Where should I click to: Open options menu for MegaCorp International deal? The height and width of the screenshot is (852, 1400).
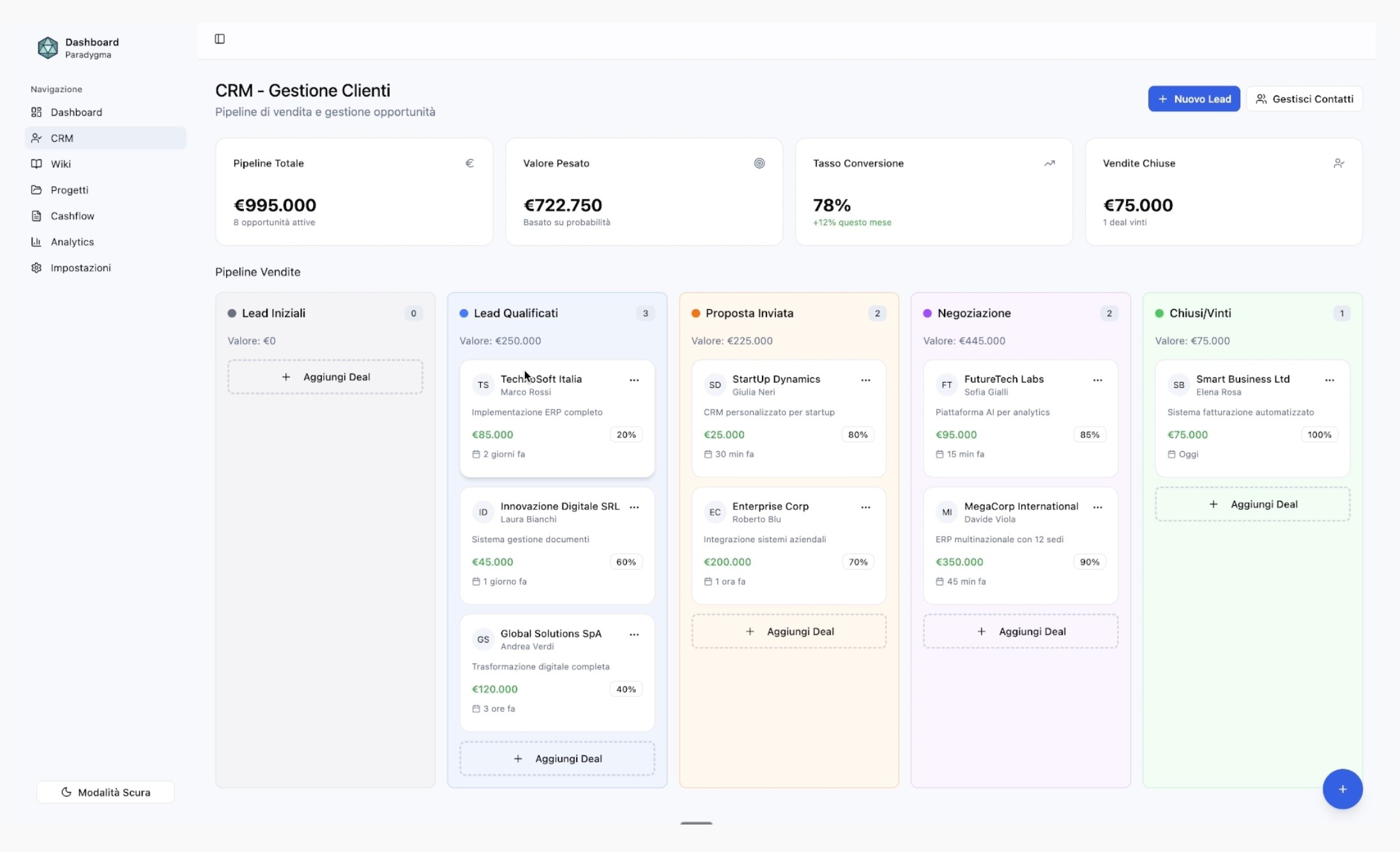(1097, 507)
